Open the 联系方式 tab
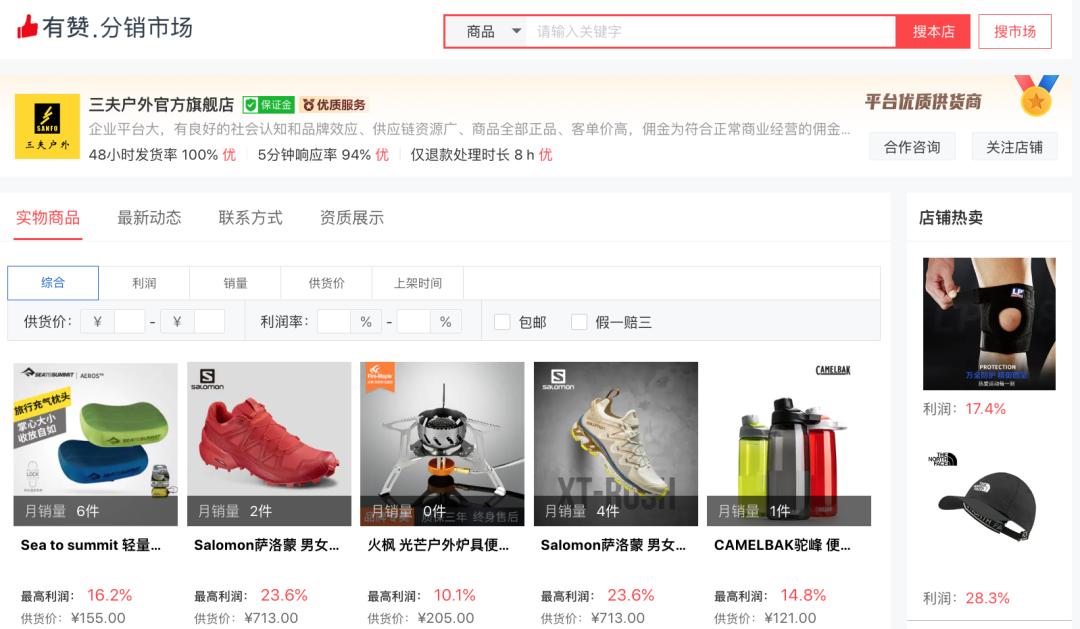Screen dimensions: 1080x629 [249, 217]
